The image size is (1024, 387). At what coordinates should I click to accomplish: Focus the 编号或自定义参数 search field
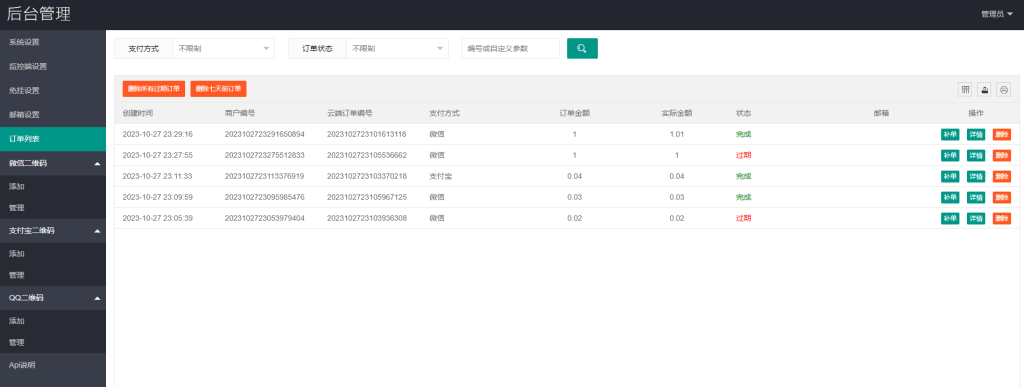(x=511, y=48)
